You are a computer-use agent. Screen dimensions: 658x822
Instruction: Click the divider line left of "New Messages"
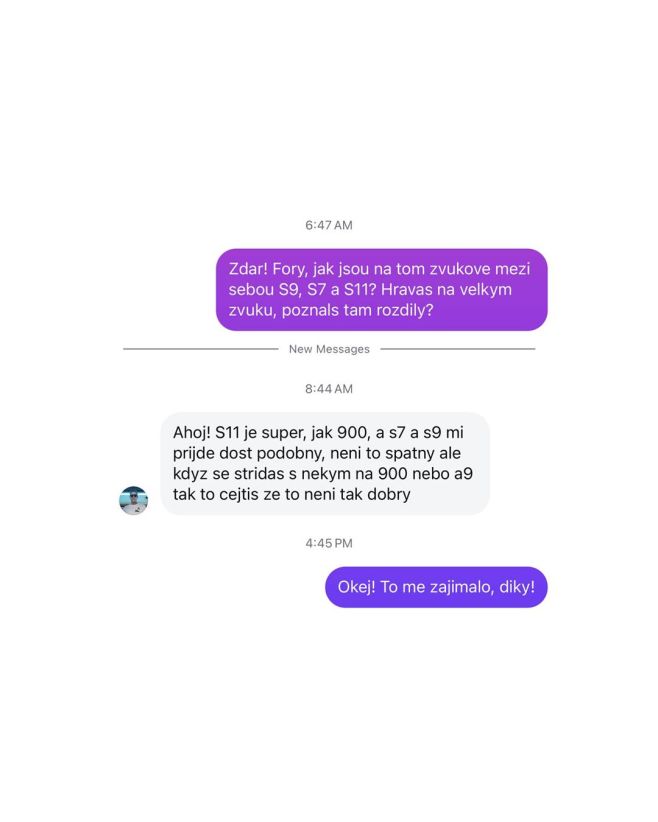(x=201, y=349)
